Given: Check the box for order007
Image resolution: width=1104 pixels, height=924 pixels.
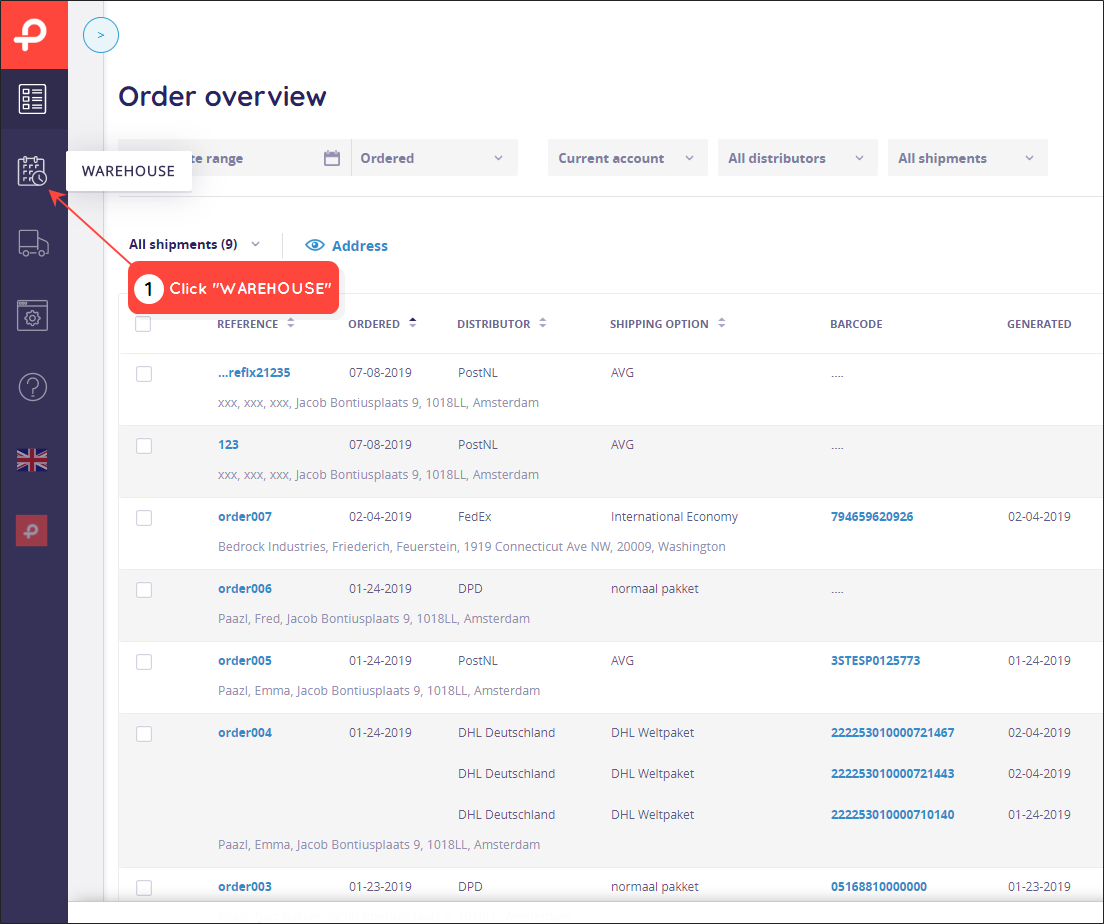Looking at the screenshot, I should 144,518.
